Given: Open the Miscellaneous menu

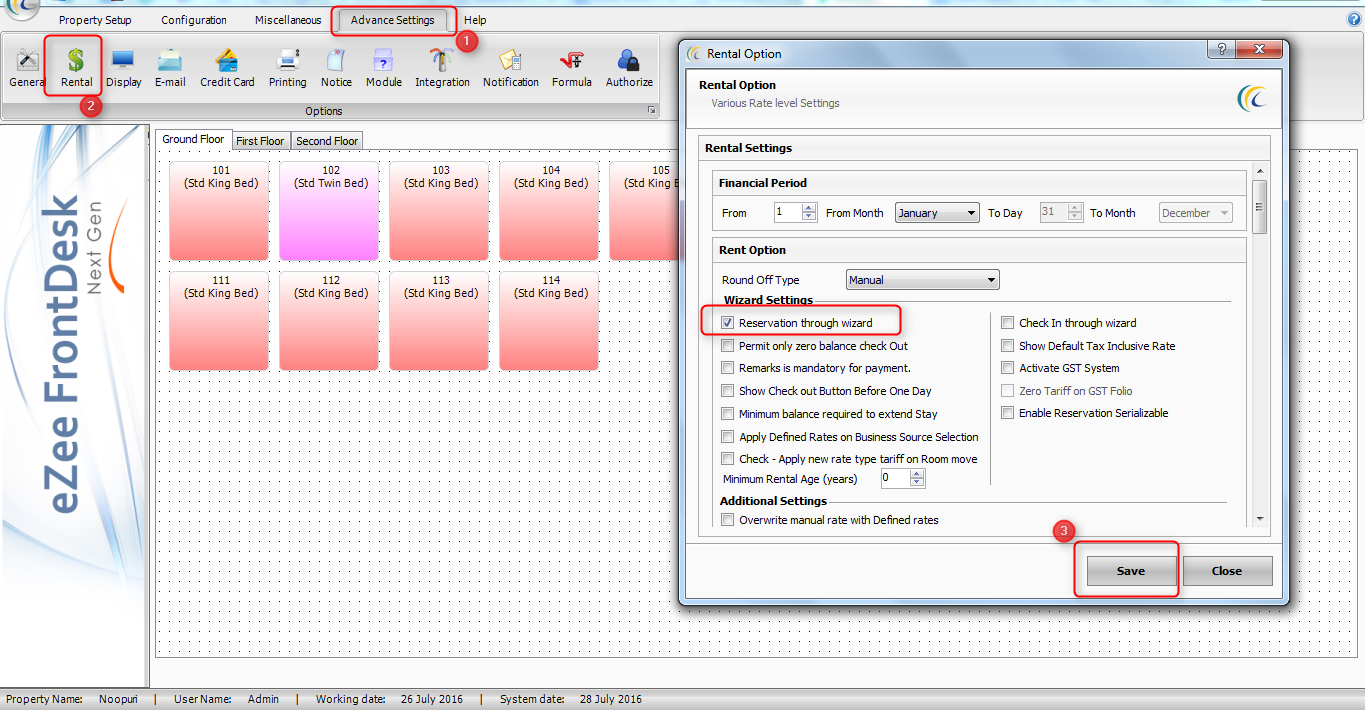Looking at the screenshot, I should (288, 20).
